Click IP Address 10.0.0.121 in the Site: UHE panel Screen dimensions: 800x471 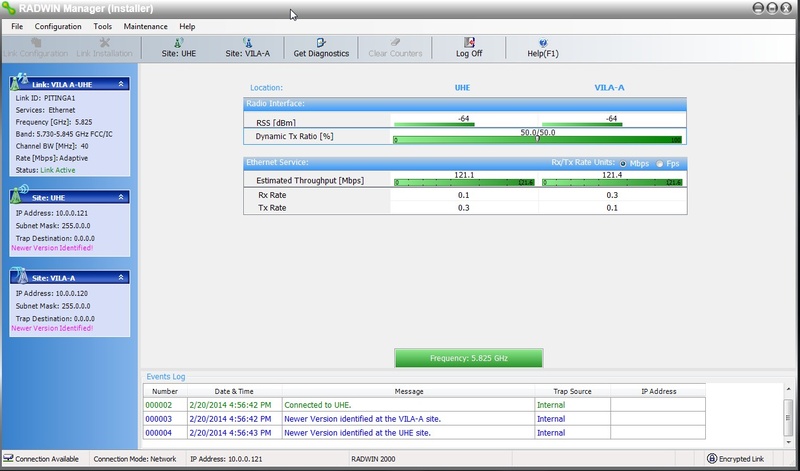pos(52,213)
